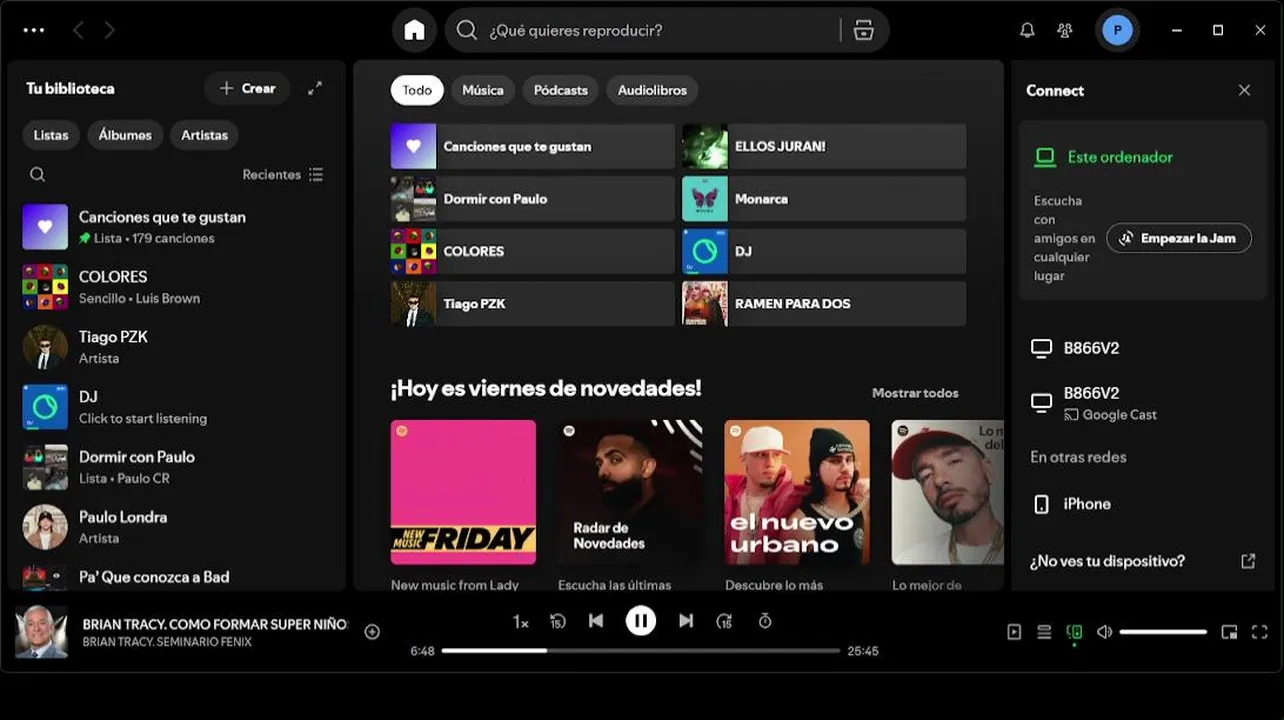The width and height of the screenshot is (1284, 720).
Task: Open friend activity icon
Action: [1065, 30]
